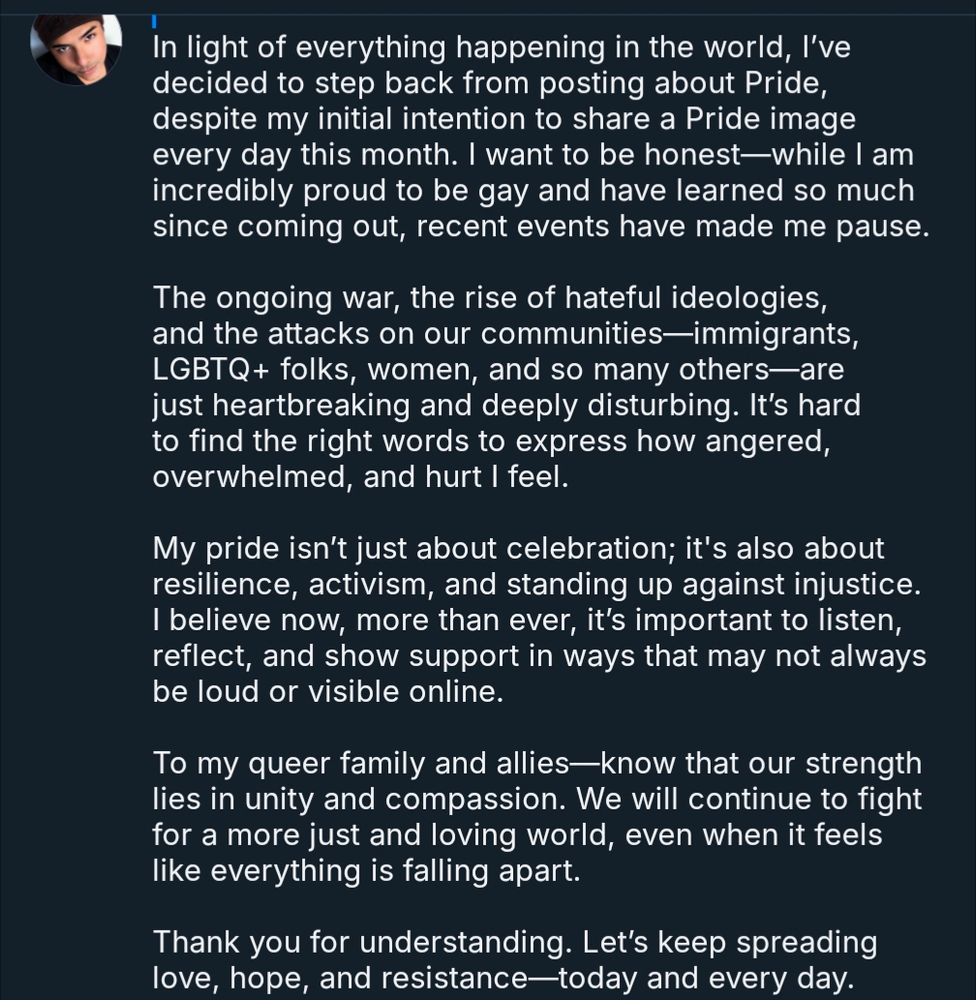Click the paragraph beginning "In light of everything"

click(x=541, y=136)
